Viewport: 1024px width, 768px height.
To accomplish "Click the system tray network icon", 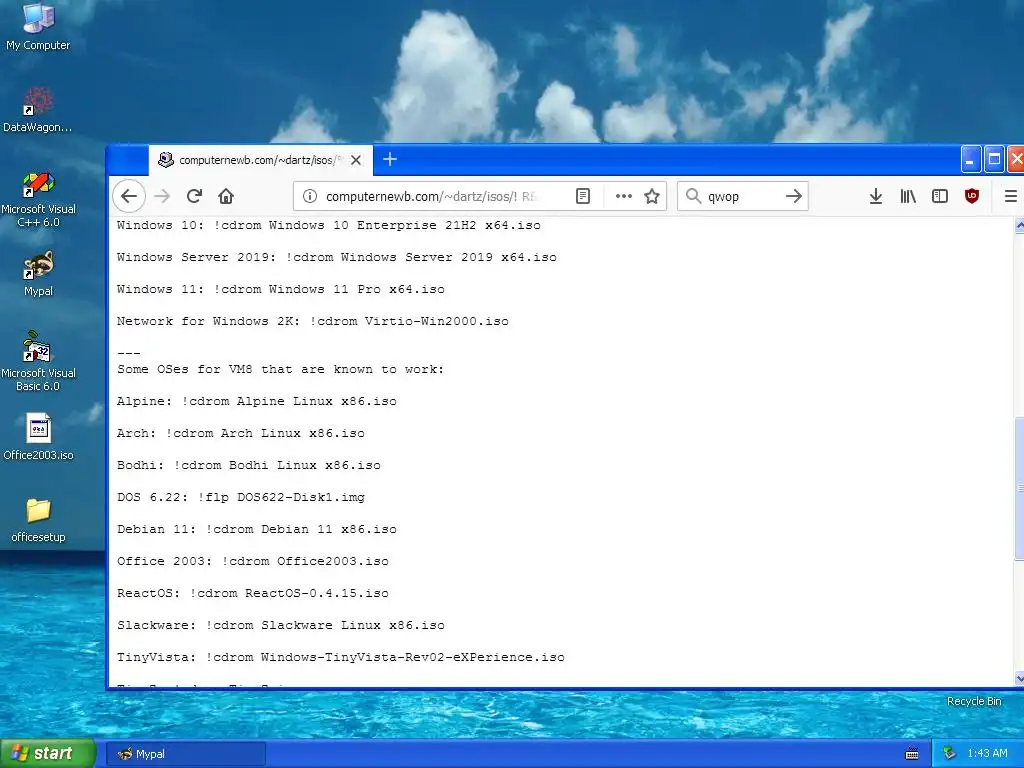I will click(x=950, y=754).
